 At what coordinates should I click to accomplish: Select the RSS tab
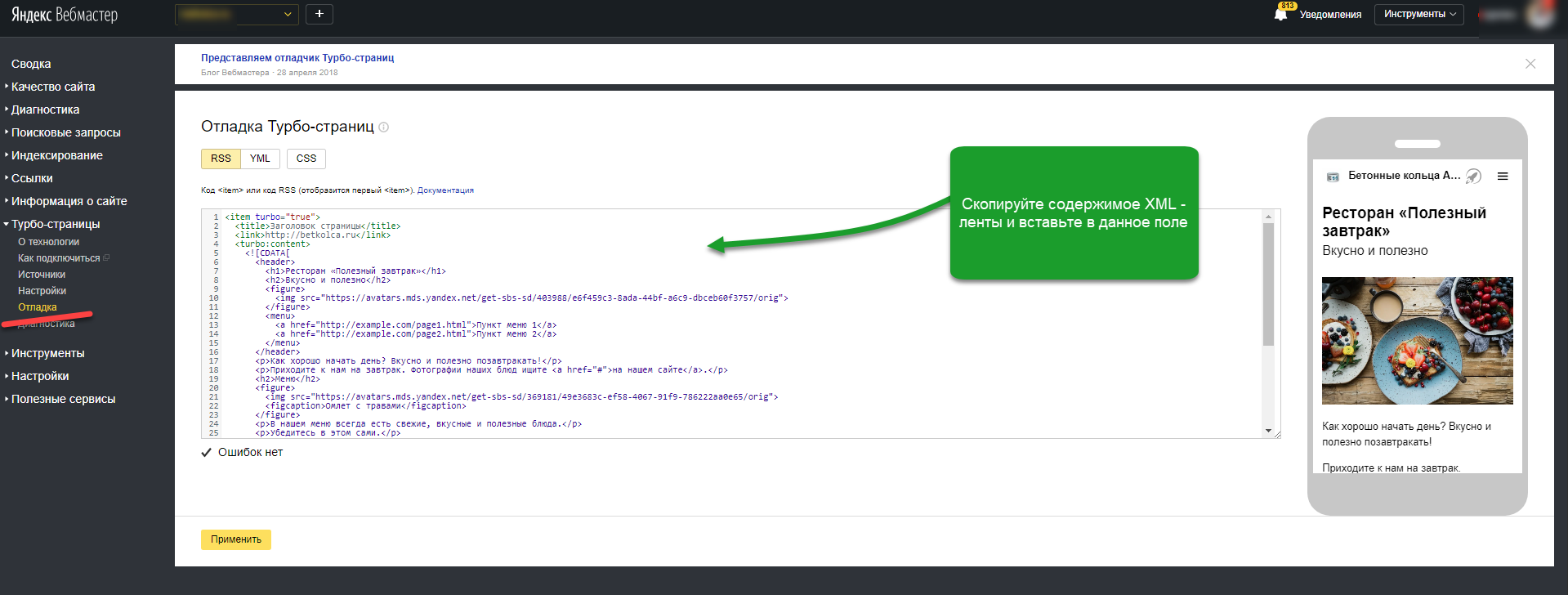[221, 159]
